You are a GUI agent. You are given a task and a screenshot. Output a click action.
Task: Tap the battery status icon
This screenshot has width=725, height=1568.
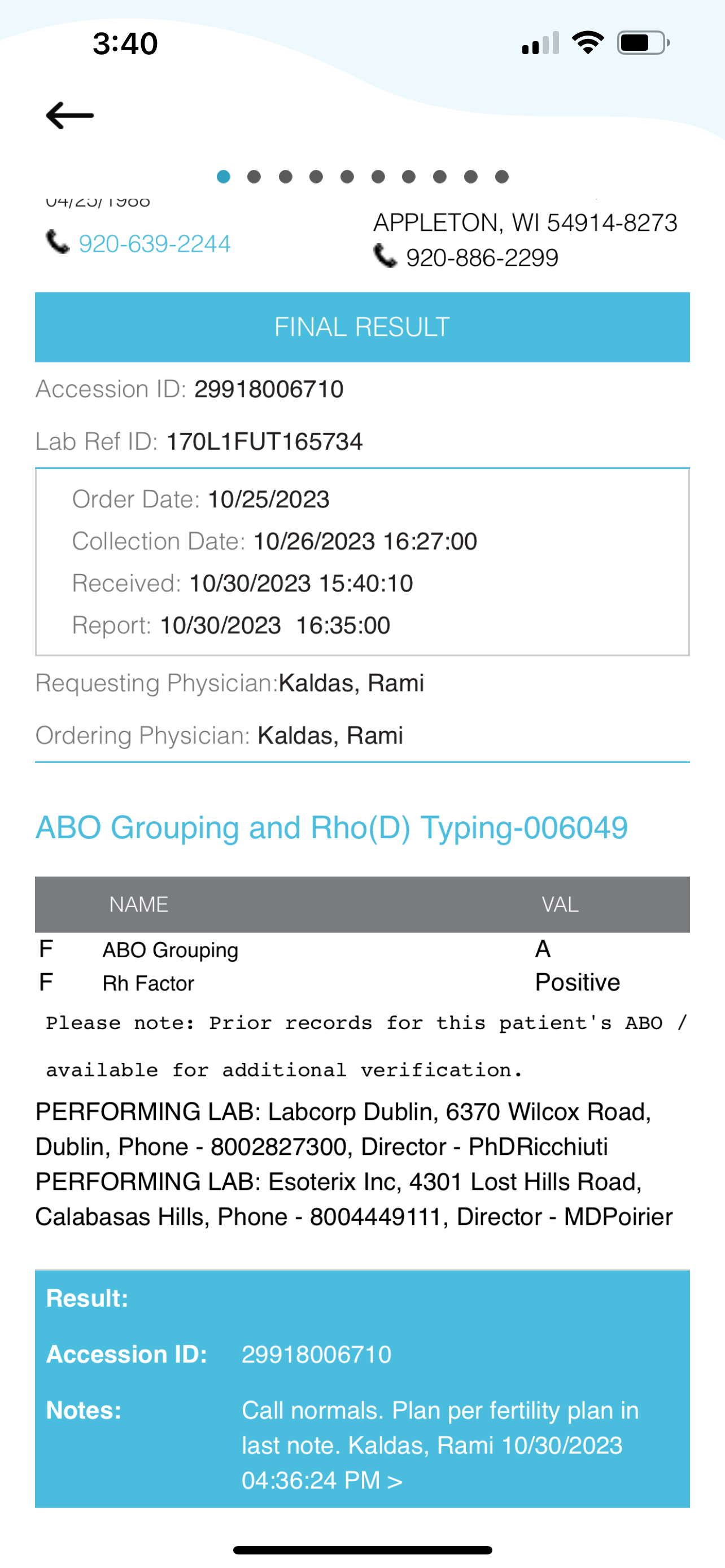[x=643, y=42]
